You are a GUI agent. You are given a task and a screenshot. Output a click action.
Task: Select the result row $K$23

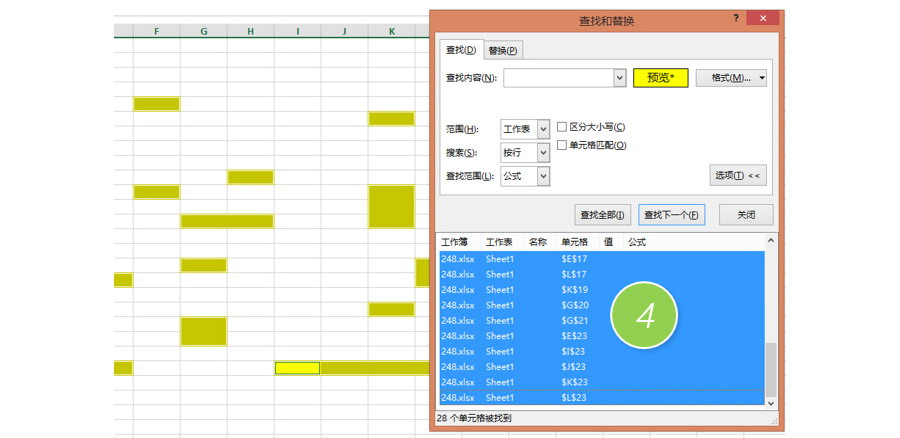click(602, 382)
